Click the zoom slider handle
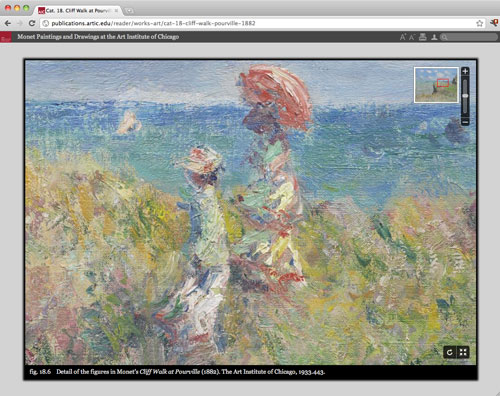 click(x=465, y=96)
